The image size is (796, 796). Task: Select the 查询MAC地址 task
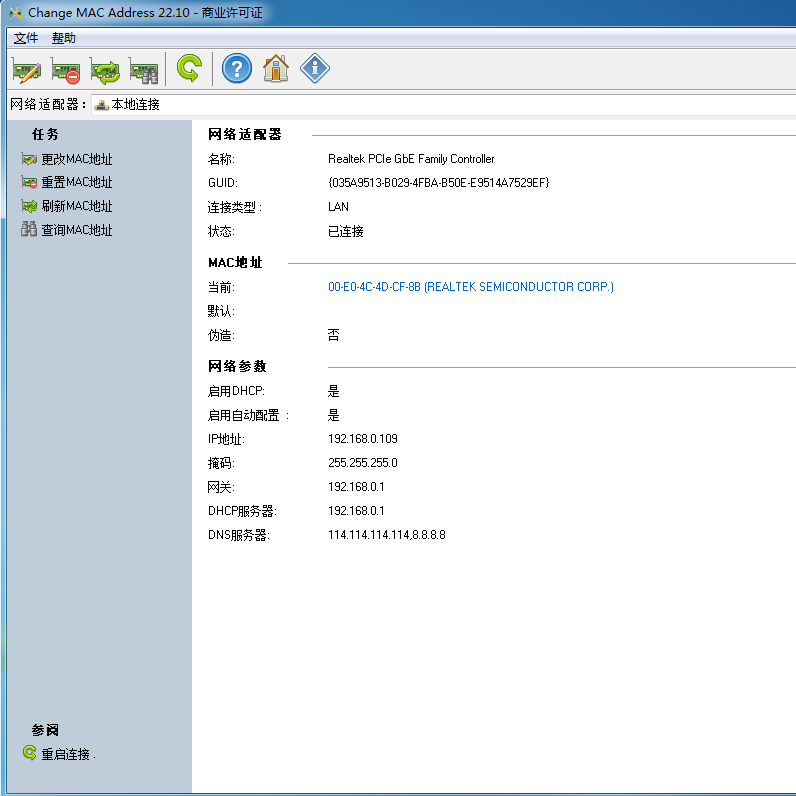click(77, 229)
